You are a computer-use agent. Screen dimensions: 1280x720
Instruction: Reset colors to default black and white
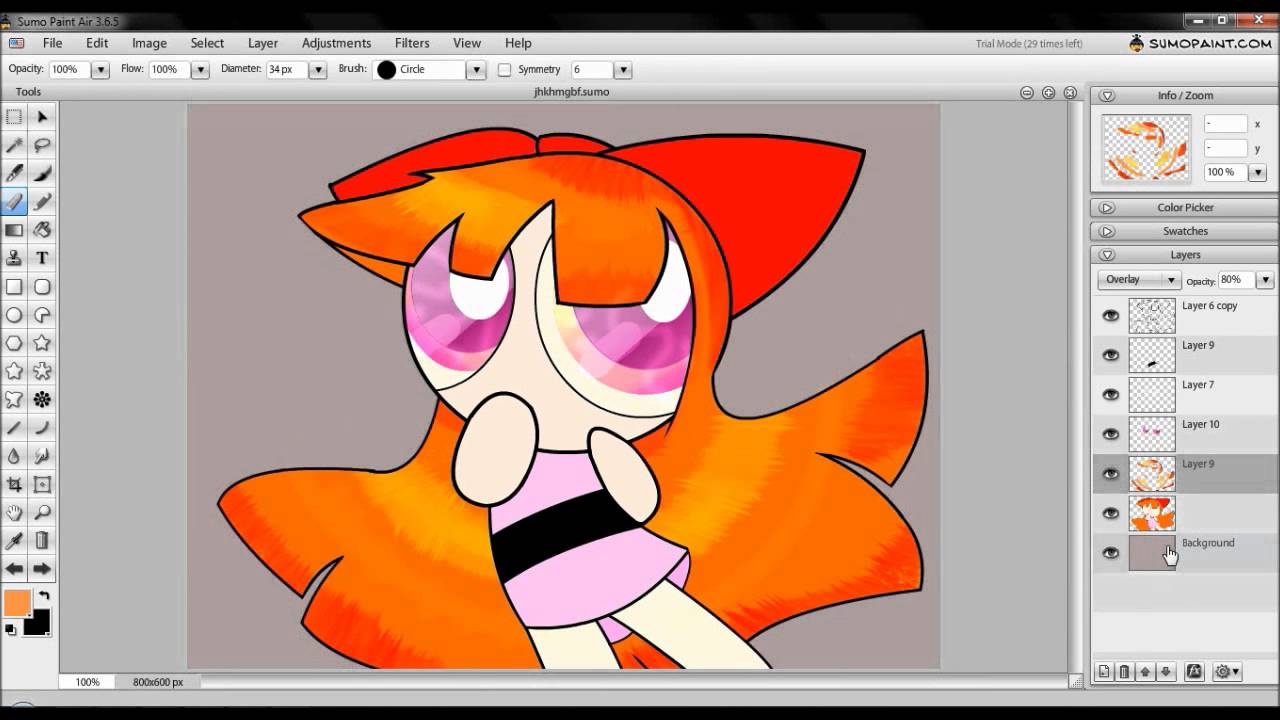click(x=10, y=630)
